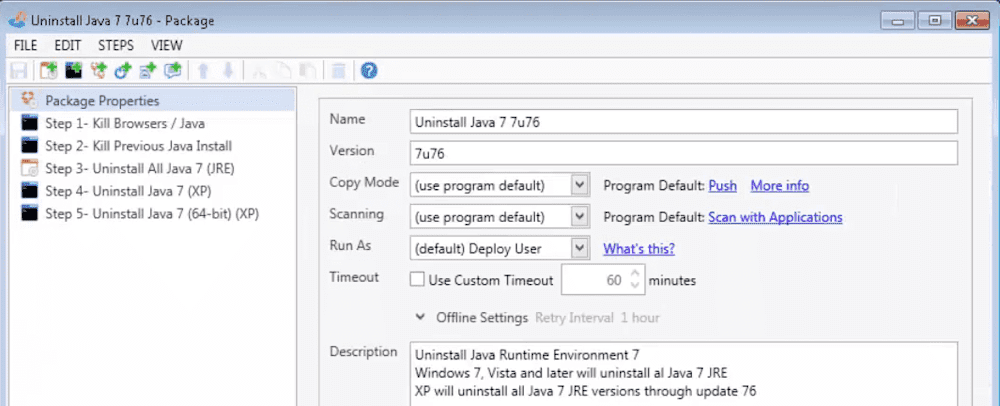
Task: Click the console icon beside Step 2
Action: pyautogui.click(x=29, y=146)
